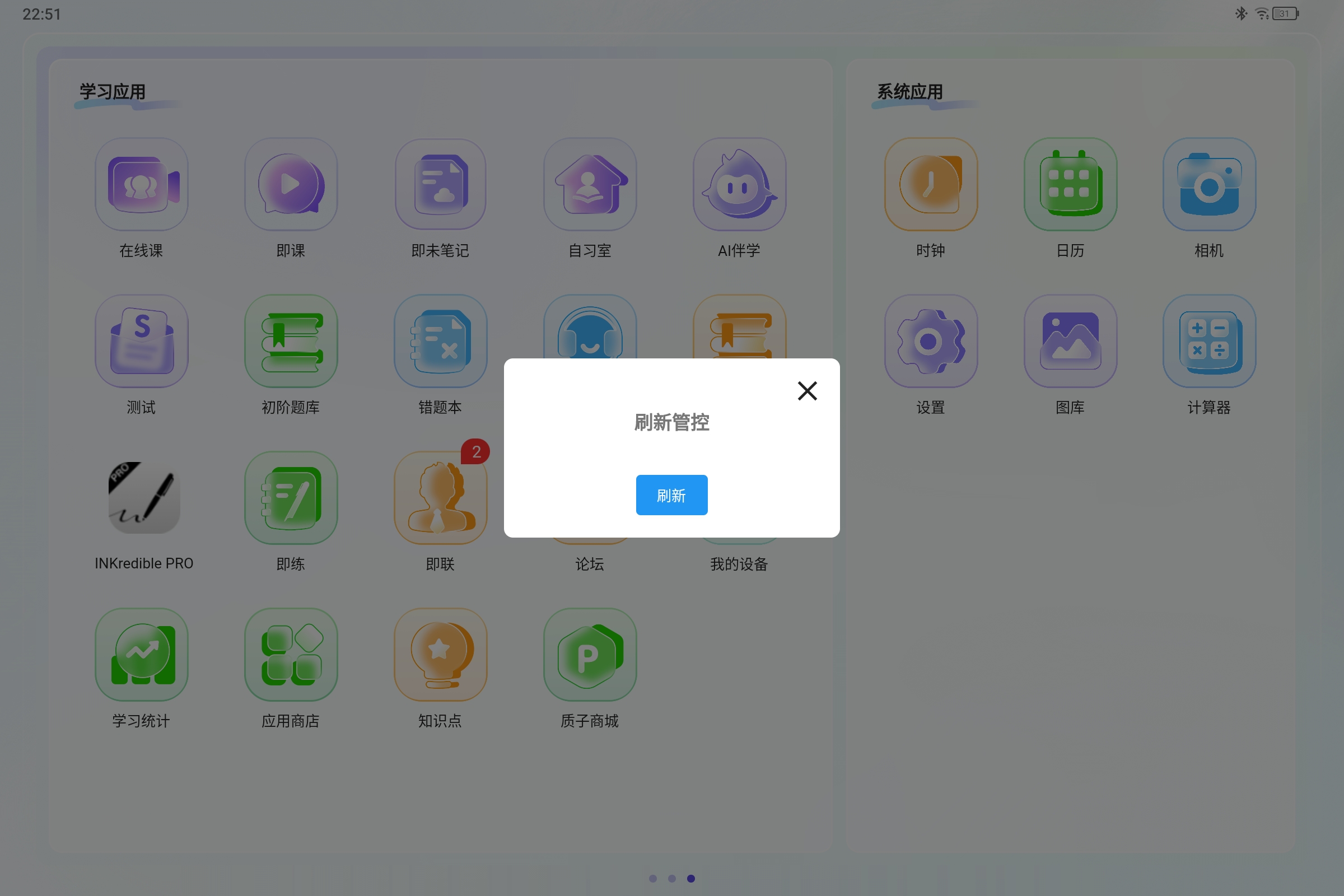The width and height of the screenshot is (1344, 896).
Task: Open the 质子商城 app
Action: (590, 654)
